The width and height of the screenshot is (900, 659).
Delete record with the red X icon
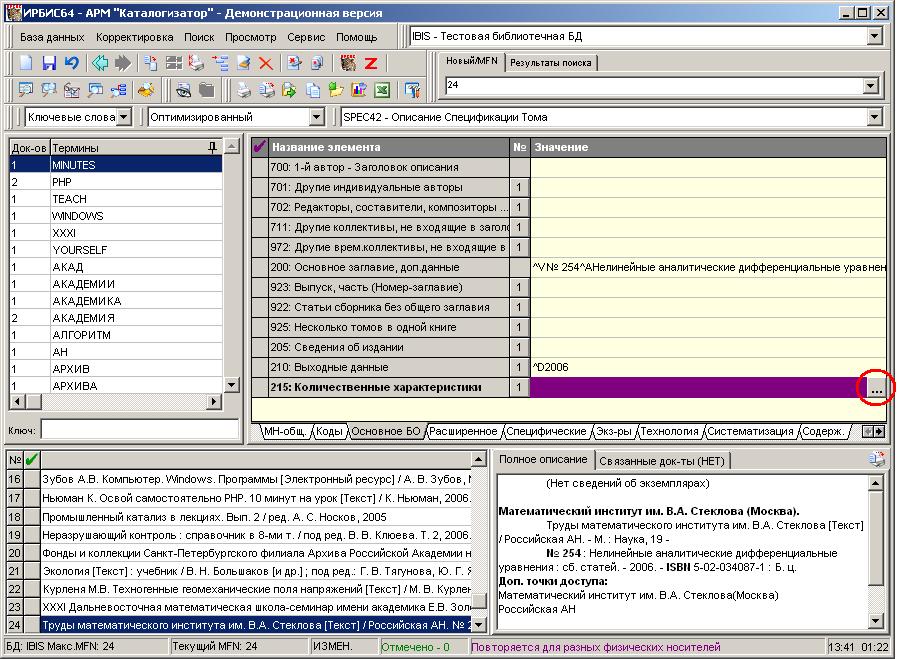pos(265,63)
